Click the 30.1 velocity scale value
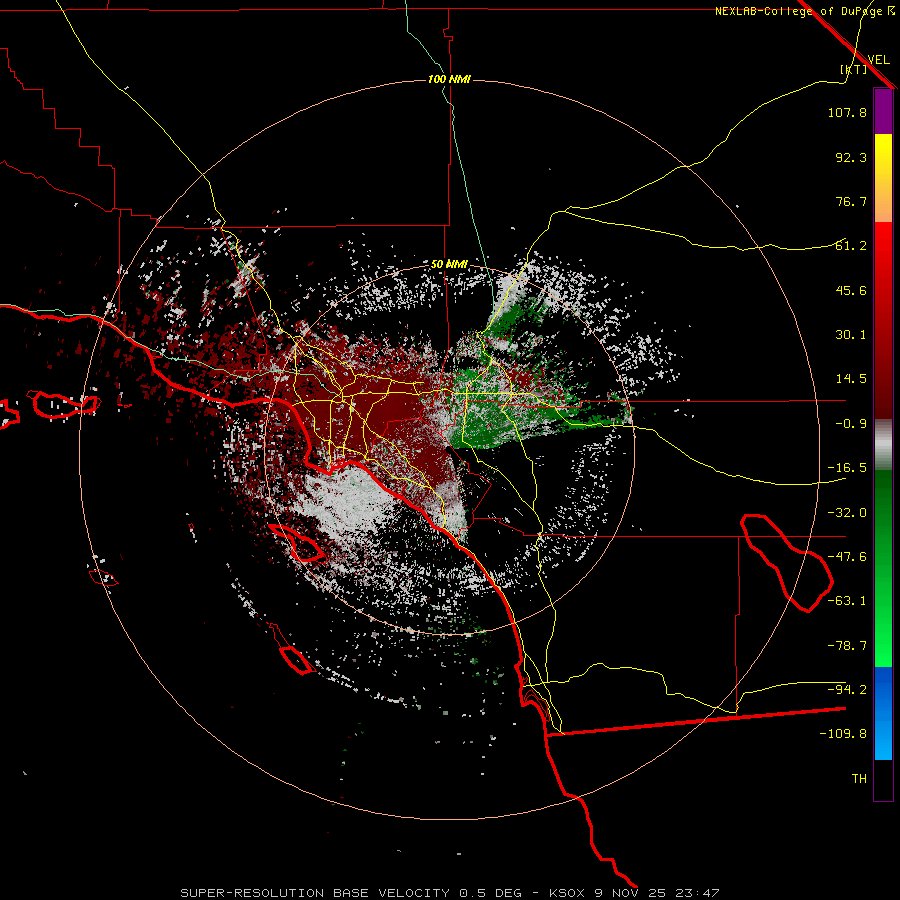 pyautogui.click(x=851, y=335)
